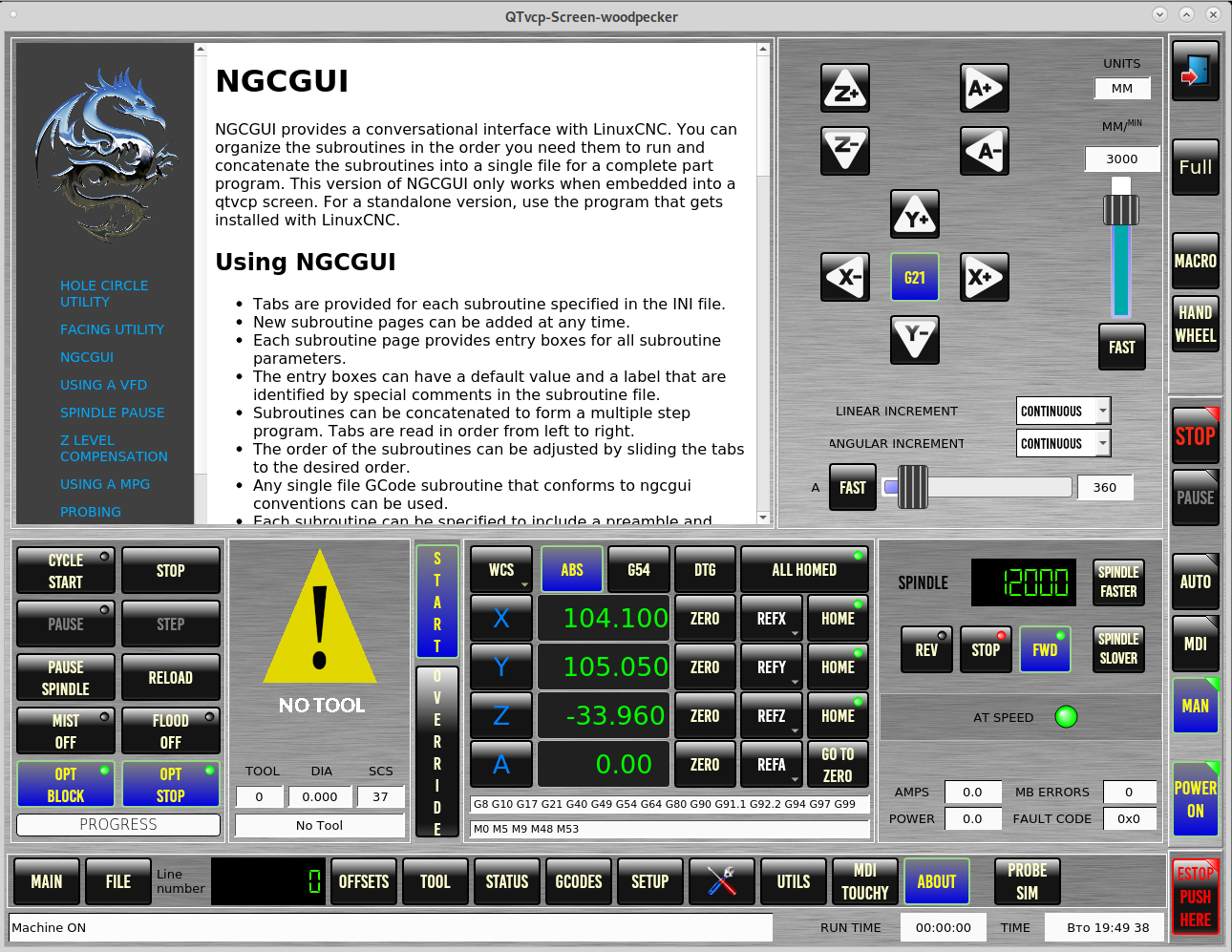This screenshot has height=952, width=1232.
Task: Expand ALL HOMED dropdown button
Action: click(804, 570)
